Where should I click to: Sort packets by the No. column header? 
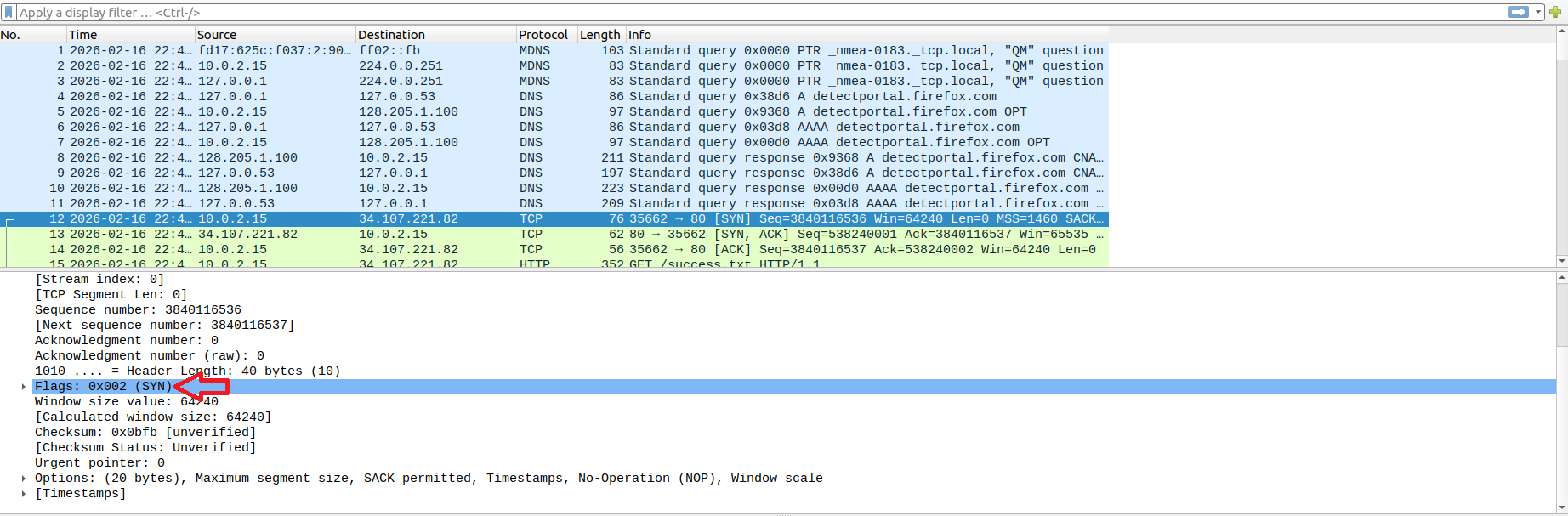point(33,35)
